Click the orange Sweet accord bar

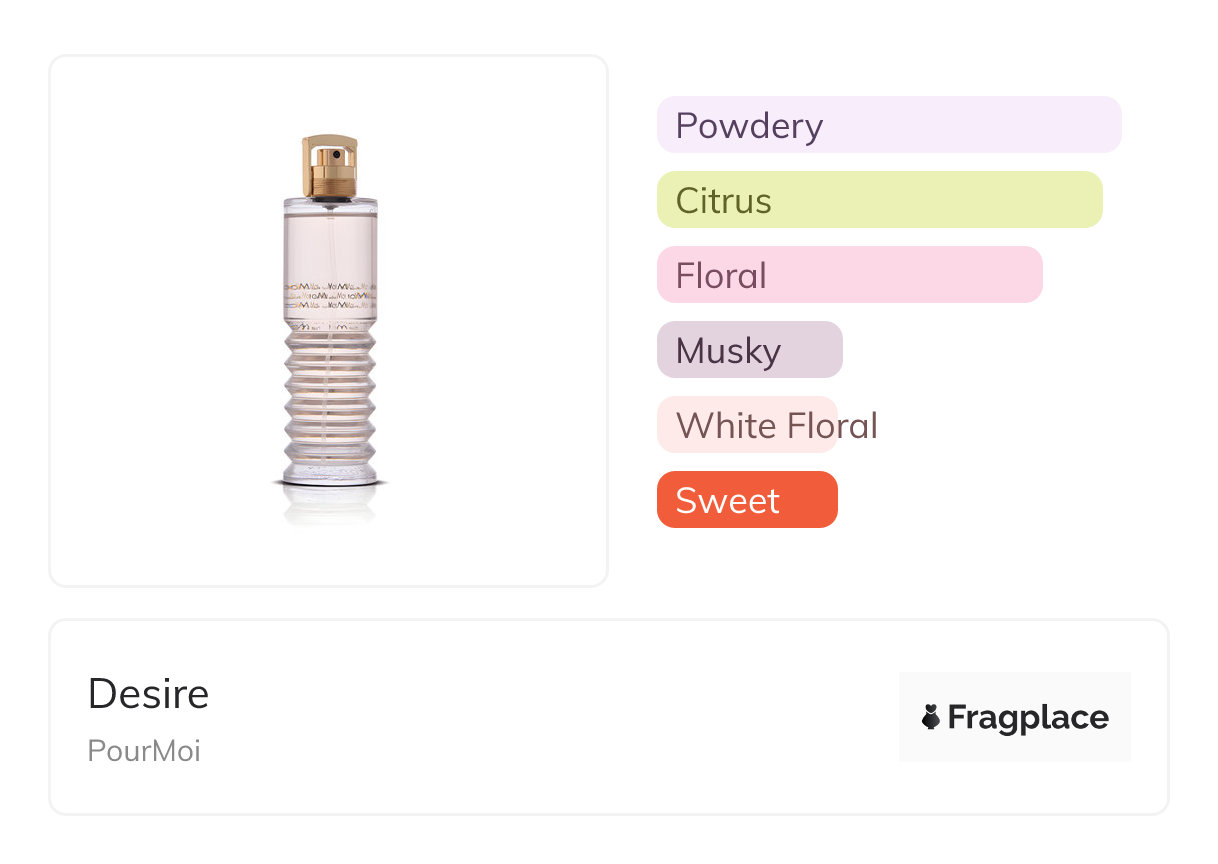pos(747,500)
